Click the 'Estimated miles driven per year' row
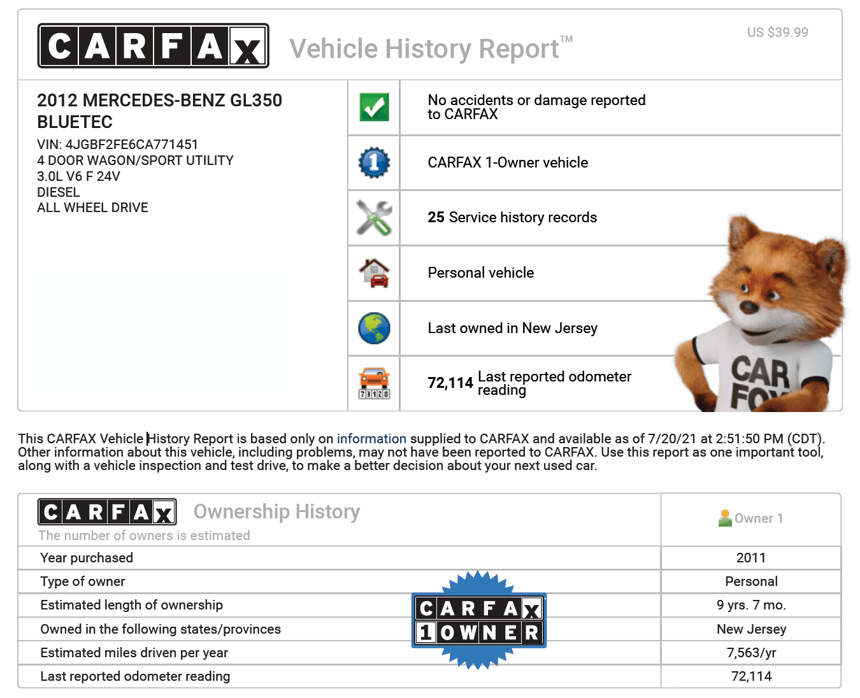 point(134,653)
